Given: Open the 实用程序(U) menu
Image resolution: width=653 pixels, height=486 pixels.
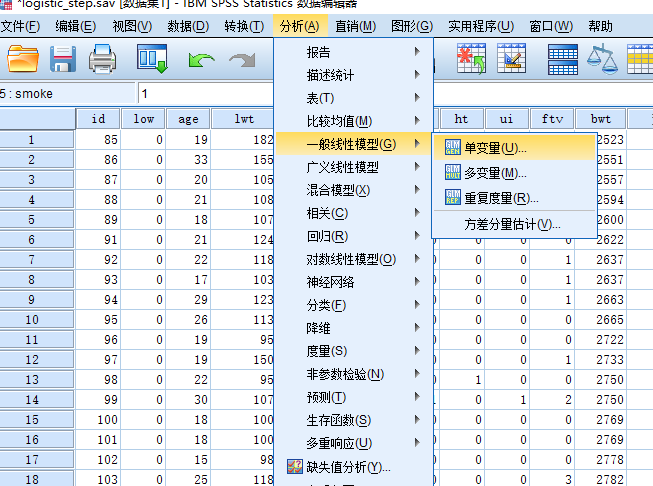Looking at the screenshot, I should coord(481,26).
